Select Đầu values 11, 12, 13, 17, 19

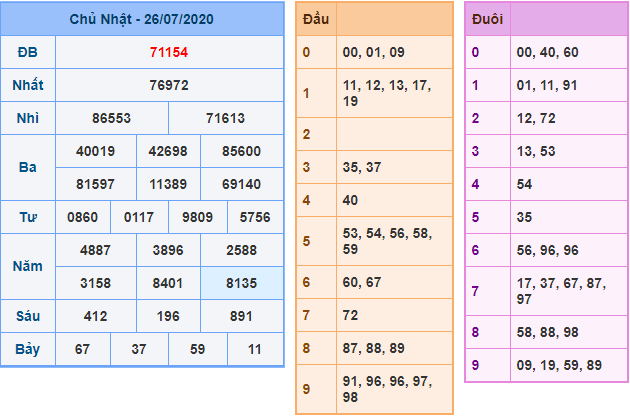pyautogui.click(x=387, y=93)
